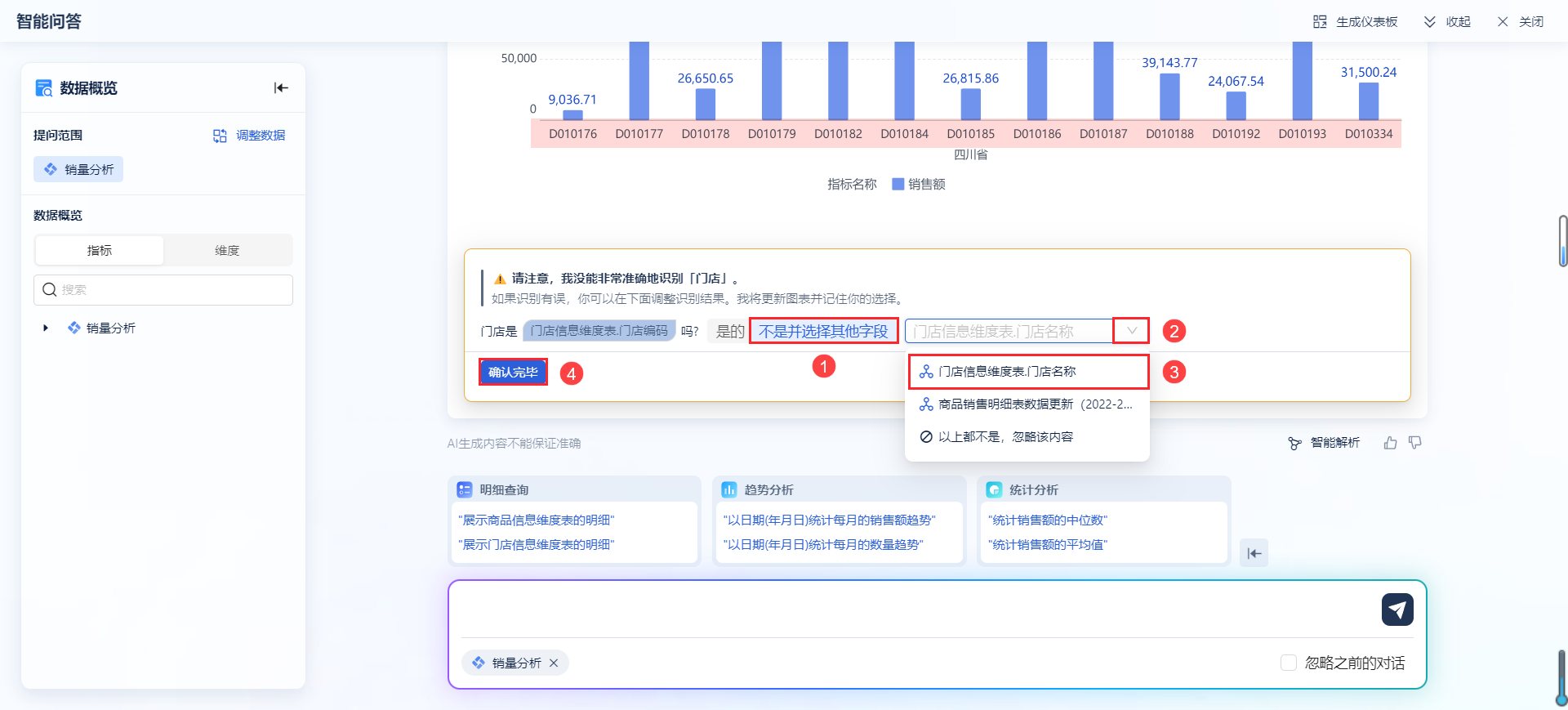Select the 销量分析 scope tag
Image resolution: width=1568 pixels, height=710 pixels.
tap(78, 169)
